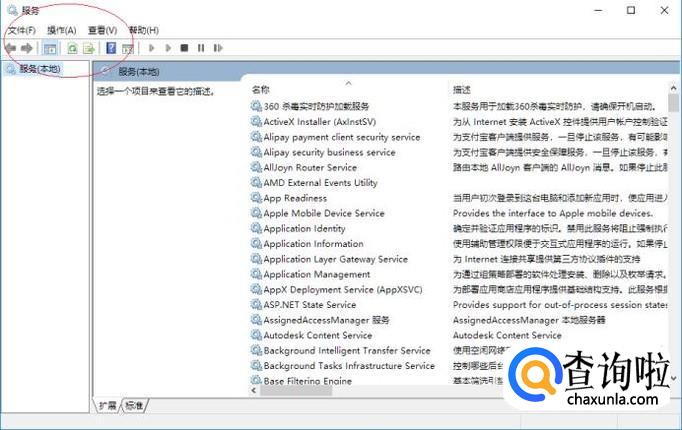Select Base Filtering Engine service
Viewport: 682px width, 430px height.
308,380
